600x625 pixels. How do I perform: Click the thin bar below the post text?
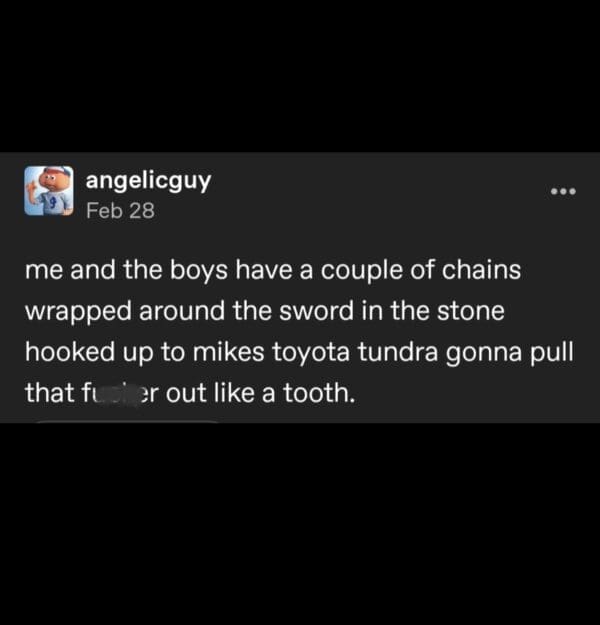tap(127, 421)
